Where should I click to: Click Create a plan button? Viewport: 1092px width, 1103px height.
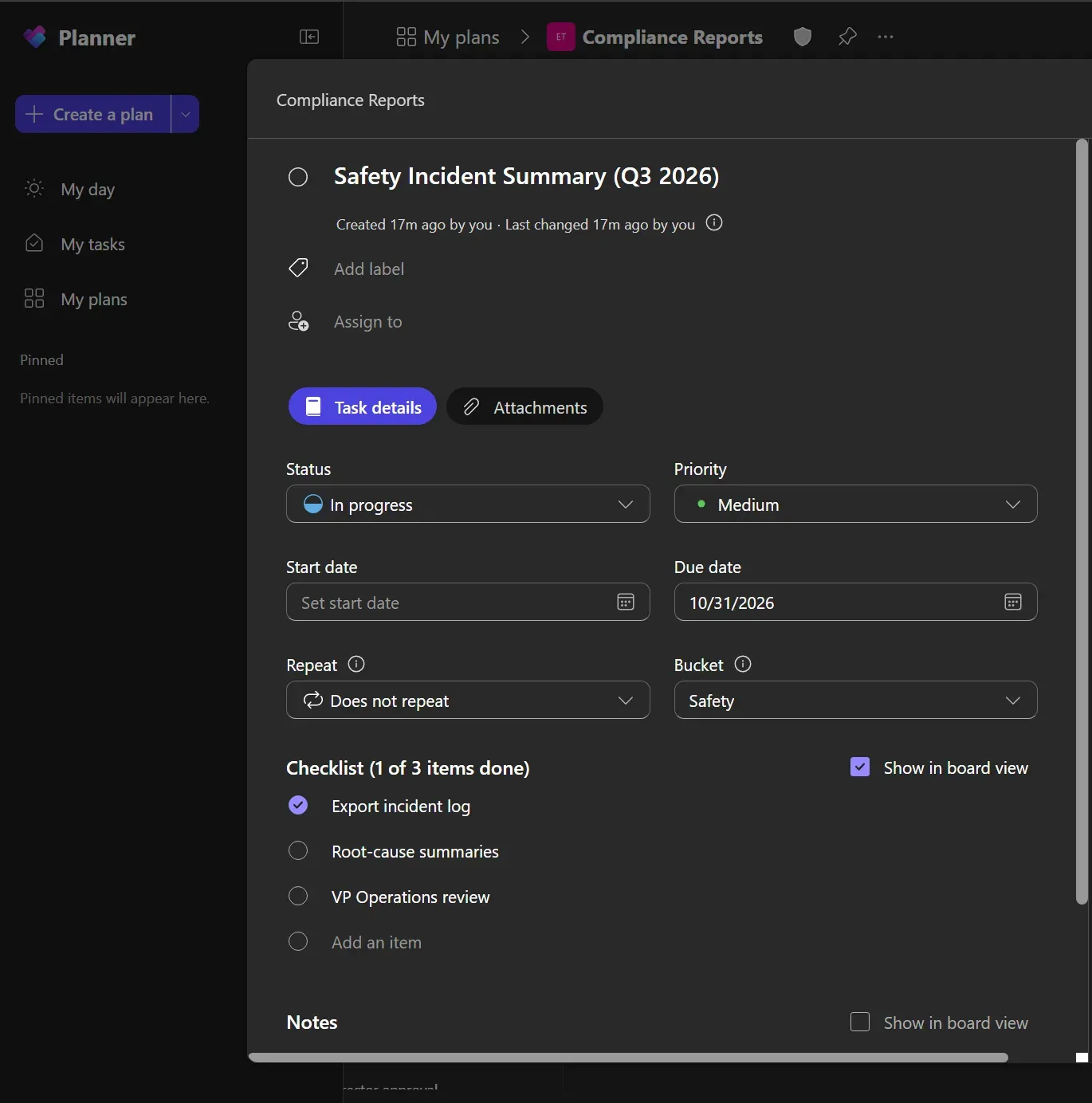[x=92, y=114]
